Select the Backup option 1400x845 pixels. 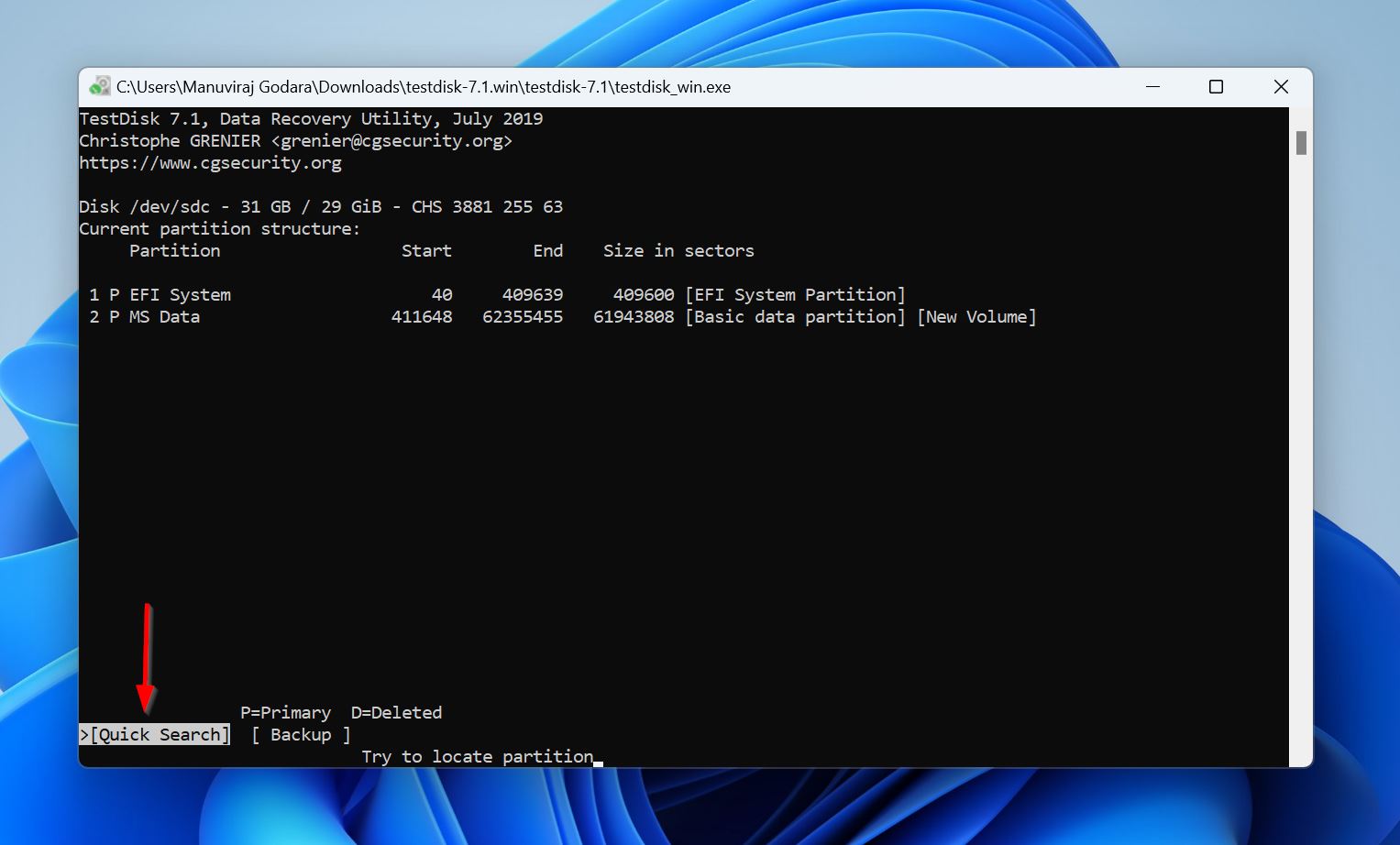pos(301,734)
